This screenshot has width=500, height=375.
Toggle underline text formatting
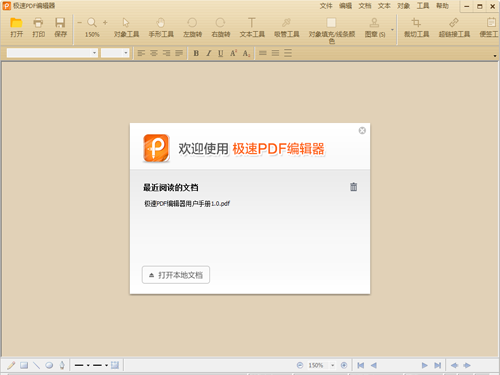(x=221, y=53)
